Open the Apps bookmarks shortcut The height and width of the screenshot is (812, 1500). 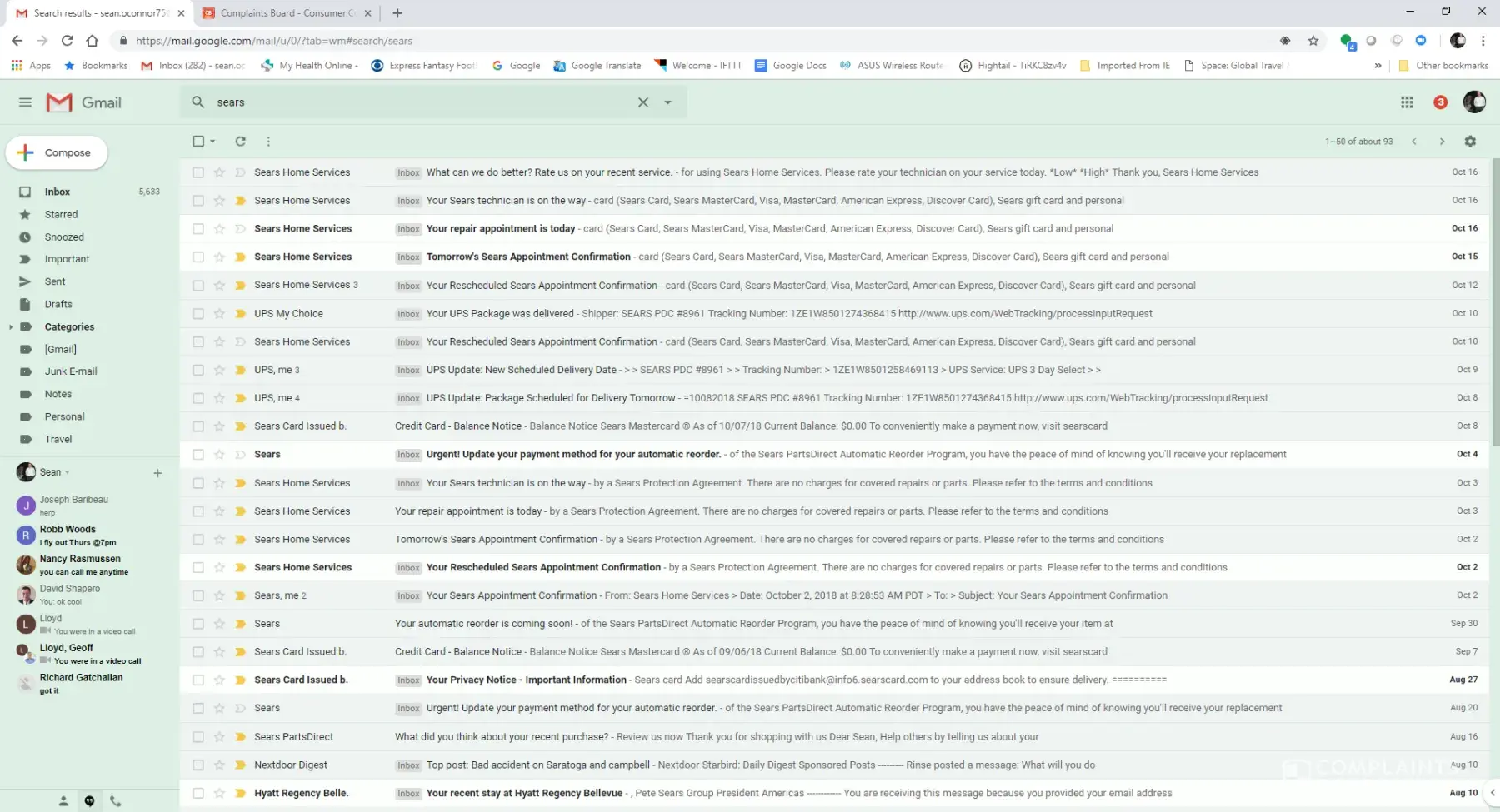[31, 65]
